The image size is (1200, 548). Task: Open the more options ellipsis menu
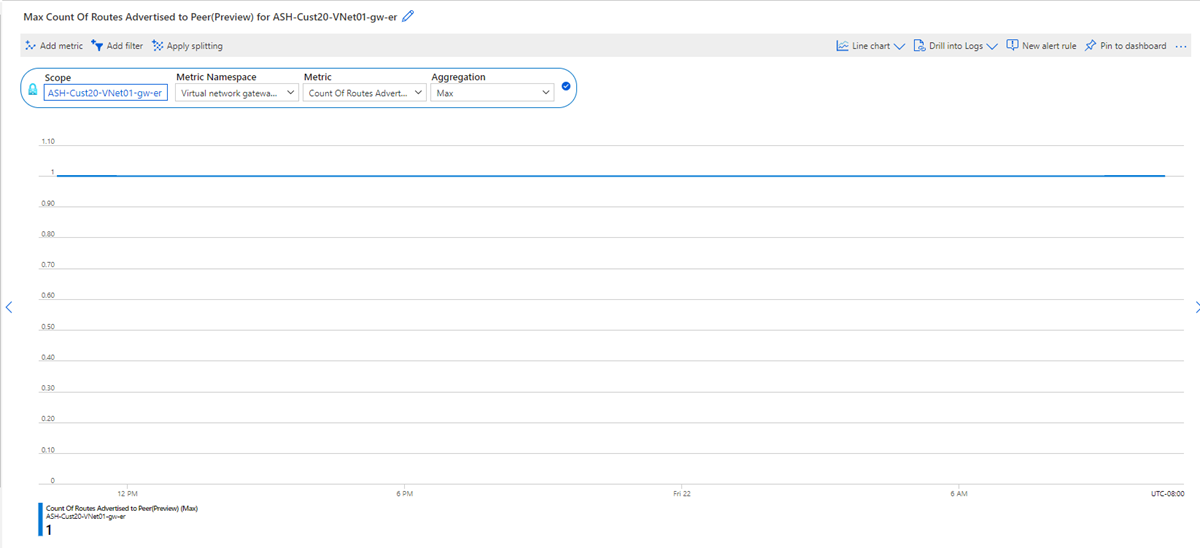click(x=1181, y=46)
